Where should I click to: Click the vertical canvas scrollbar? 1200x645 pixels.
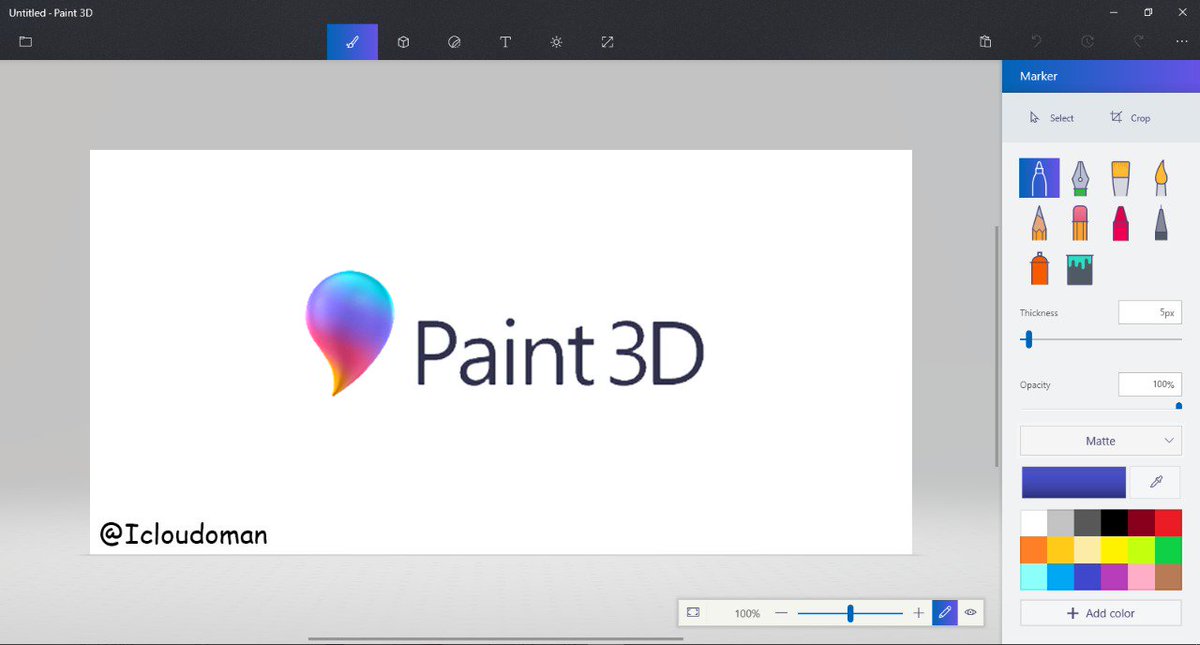point(996,346)
